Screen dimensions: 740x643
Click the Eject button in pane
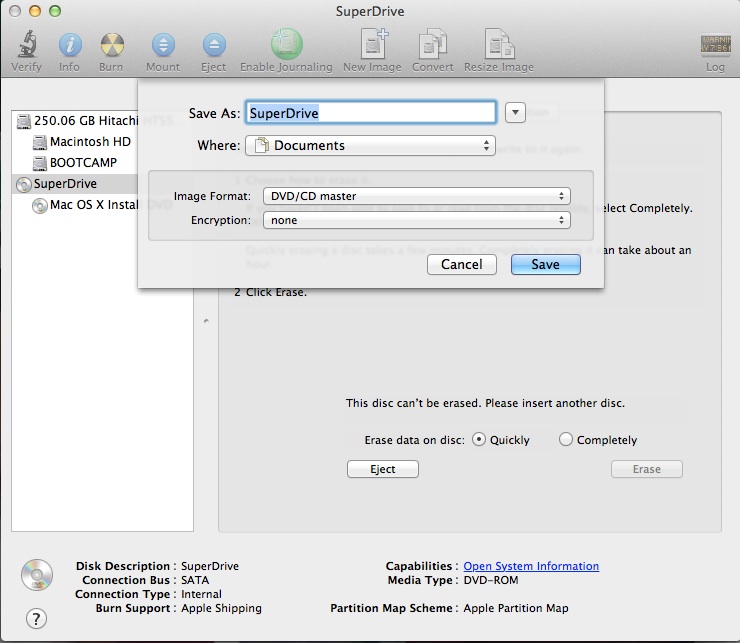point(383,469)
